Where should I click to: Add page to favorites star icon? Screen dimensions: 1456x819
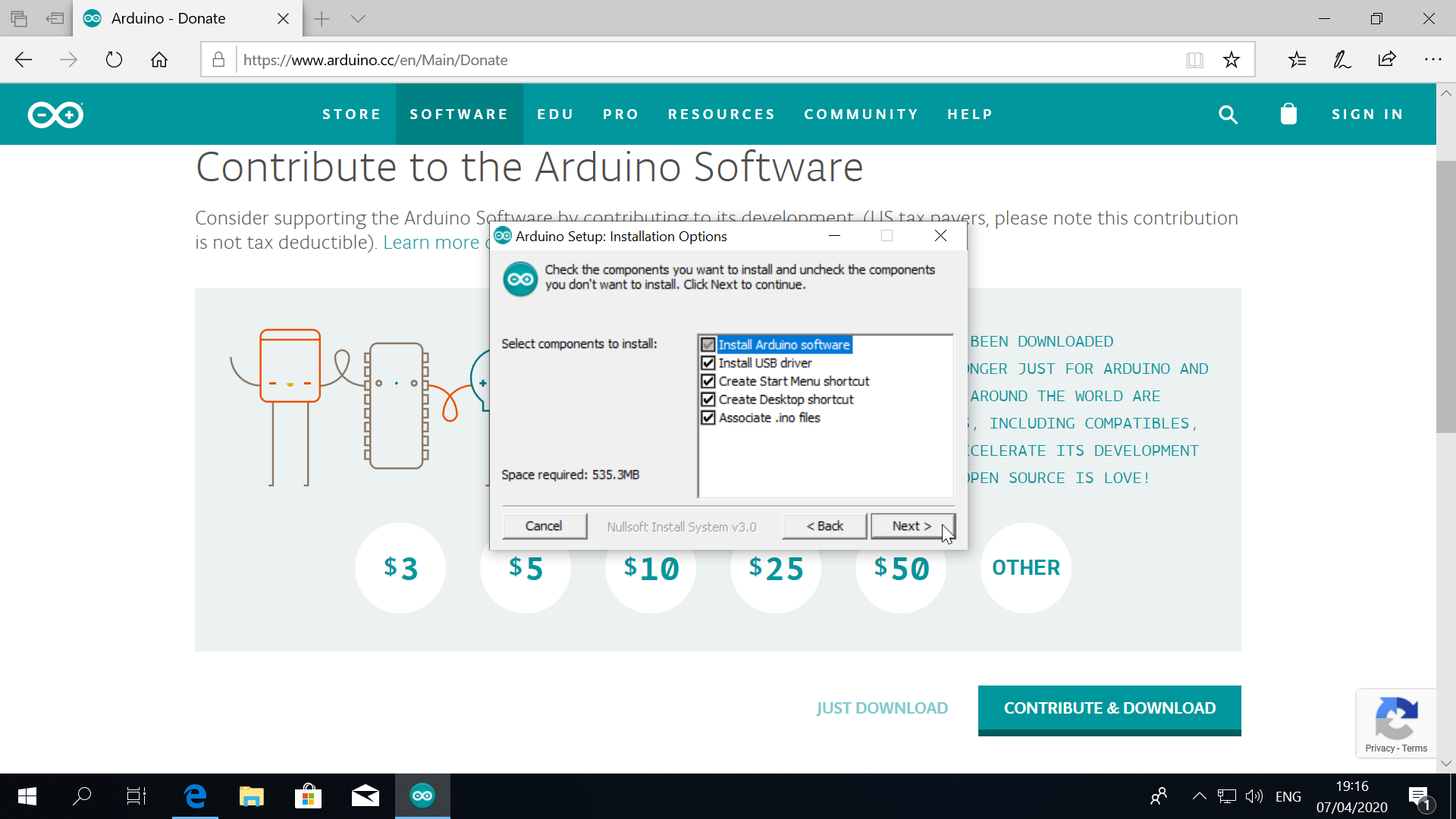pos(1232,60)
